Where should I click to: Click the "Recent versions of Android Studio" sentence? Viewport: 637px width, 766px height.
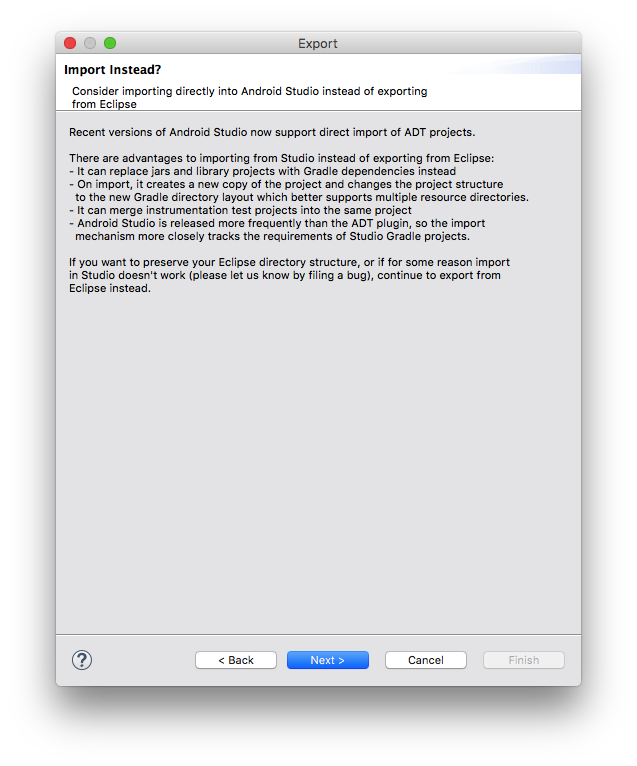click(x=272, y=132)
